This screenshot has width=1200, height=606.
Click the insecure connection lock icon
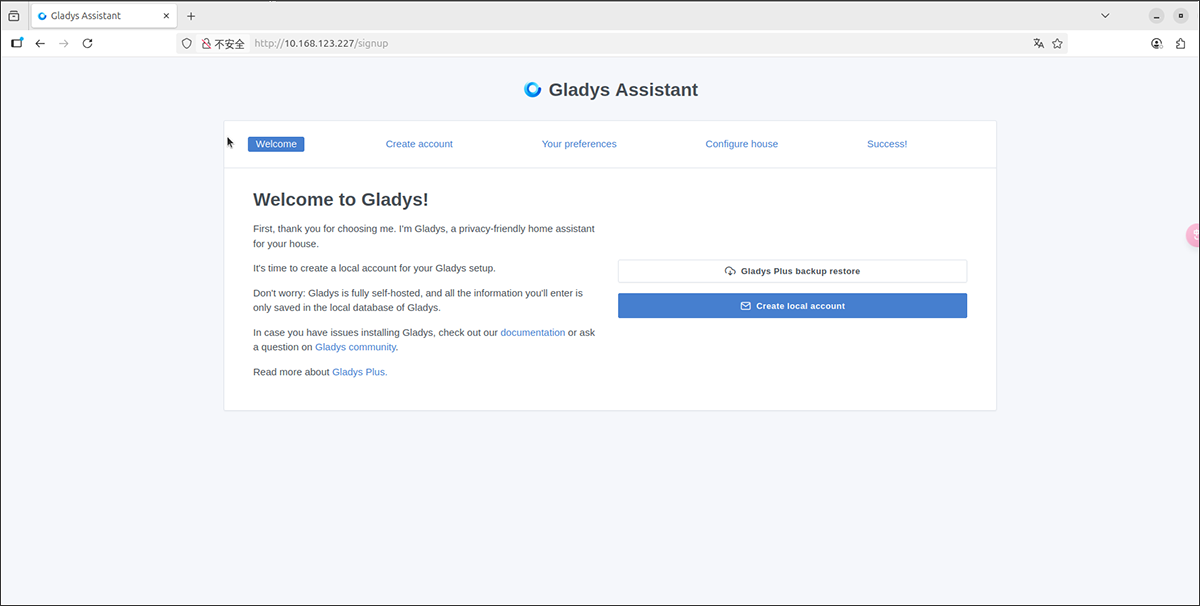pos(206,44)
